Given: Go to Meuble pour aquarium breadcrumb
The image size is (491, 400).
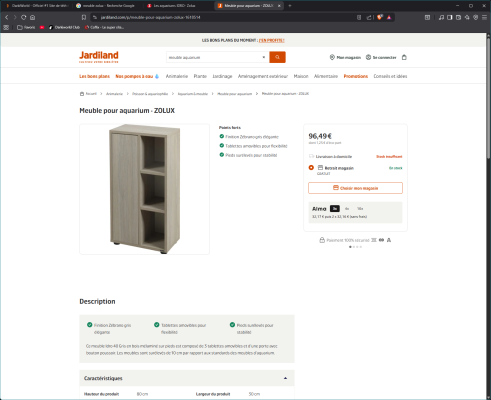Looking at the screenshot, I should click(235, 94).
